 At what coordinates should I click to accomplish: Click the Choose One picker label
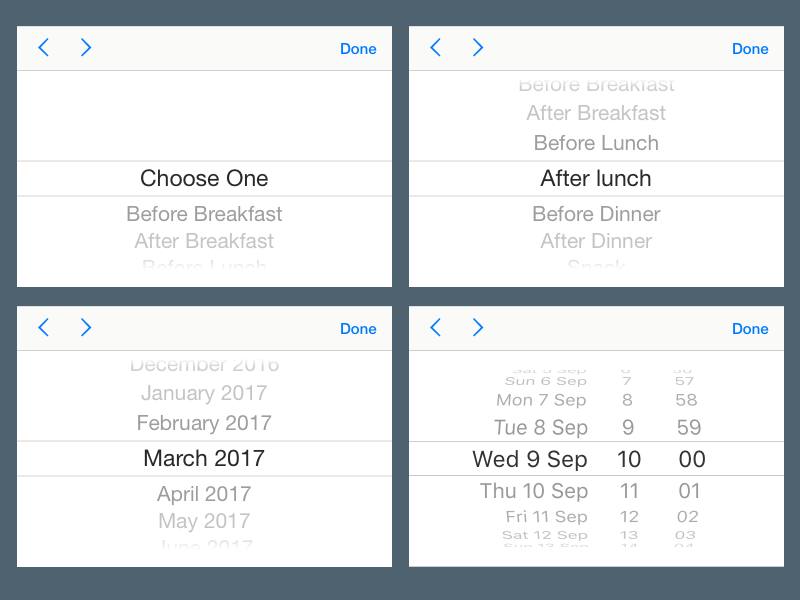(204, 178)
